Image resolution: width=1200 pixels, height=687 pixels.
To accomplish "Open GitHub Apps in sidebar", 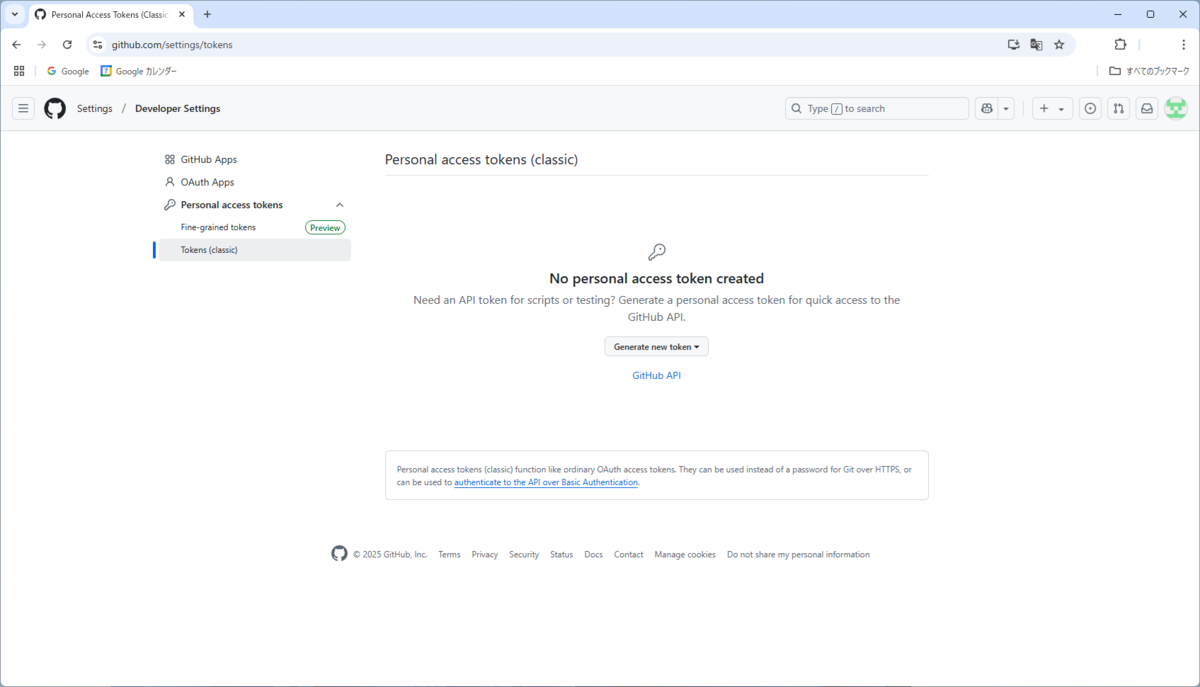I will tap(209, 159).
